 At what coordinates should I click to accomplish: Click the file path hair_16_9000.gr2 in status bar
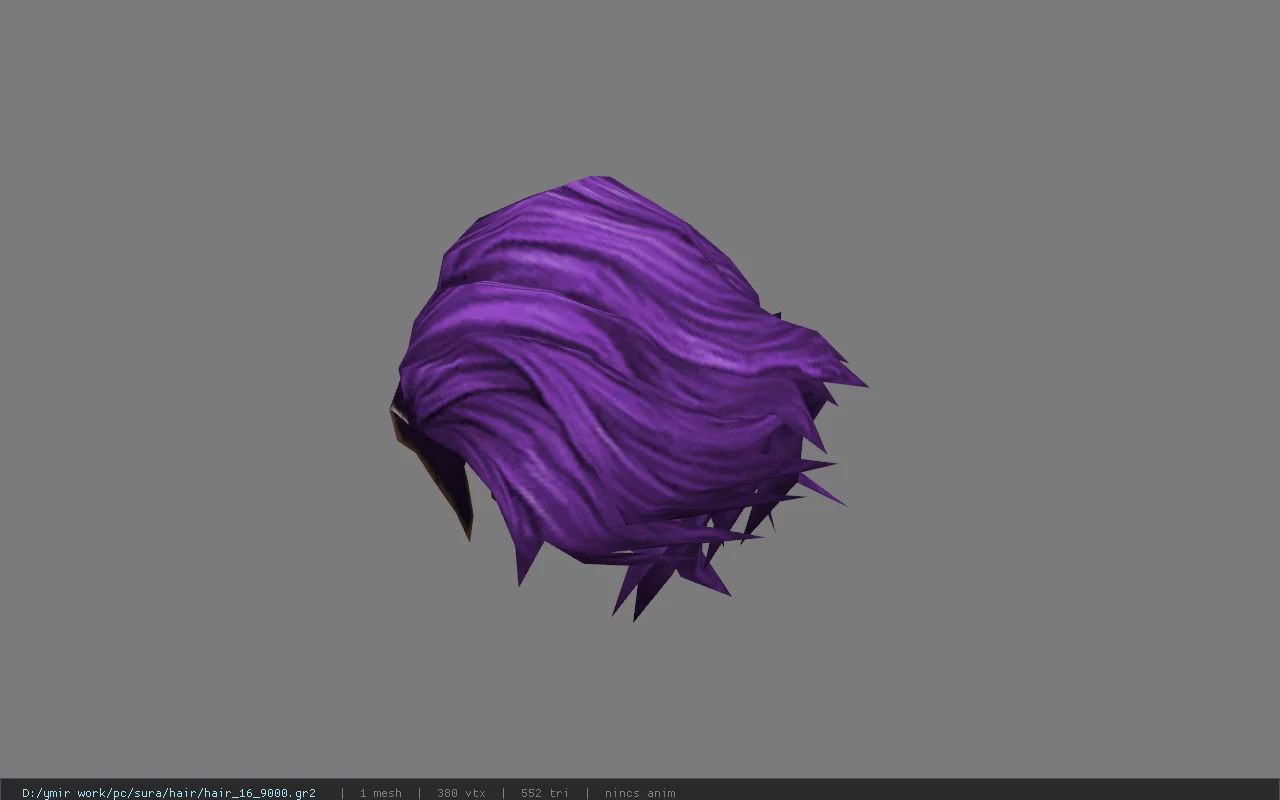tap(168, 793)
